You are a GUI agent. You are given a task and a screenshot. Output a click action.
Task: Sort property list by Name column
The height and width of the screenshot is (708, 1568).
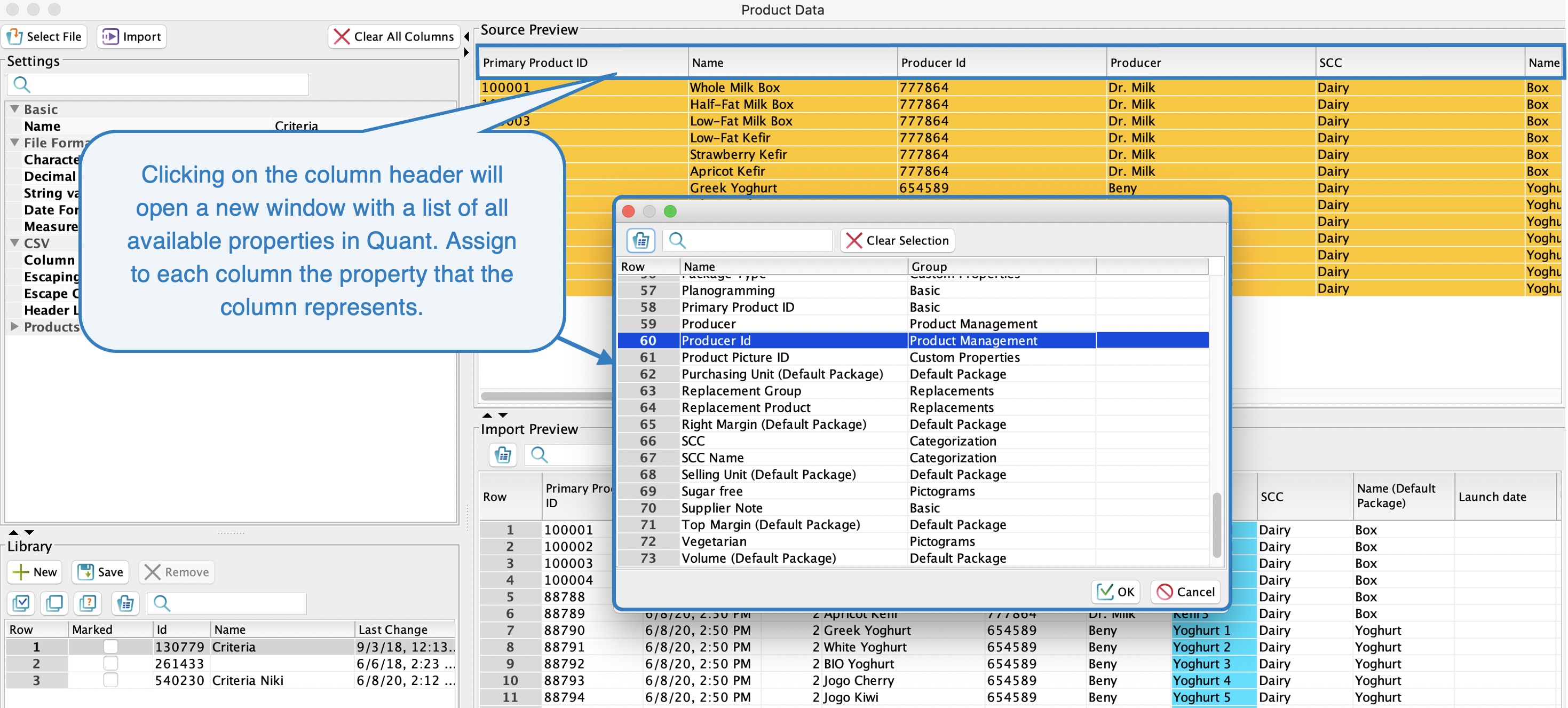pyautogui.click(x=793, y=266)
